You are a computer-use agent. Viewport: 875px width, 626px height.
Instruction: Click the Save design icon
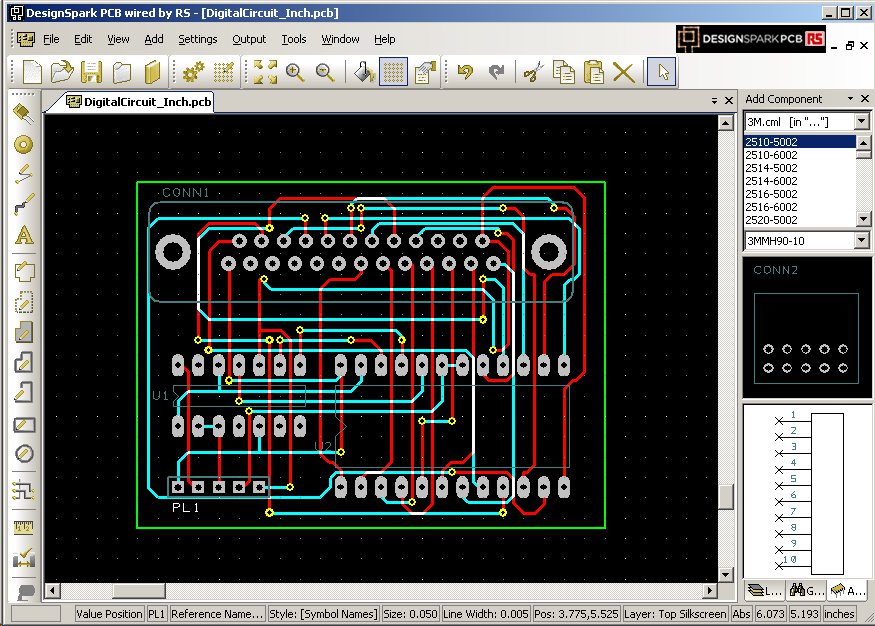92,71
